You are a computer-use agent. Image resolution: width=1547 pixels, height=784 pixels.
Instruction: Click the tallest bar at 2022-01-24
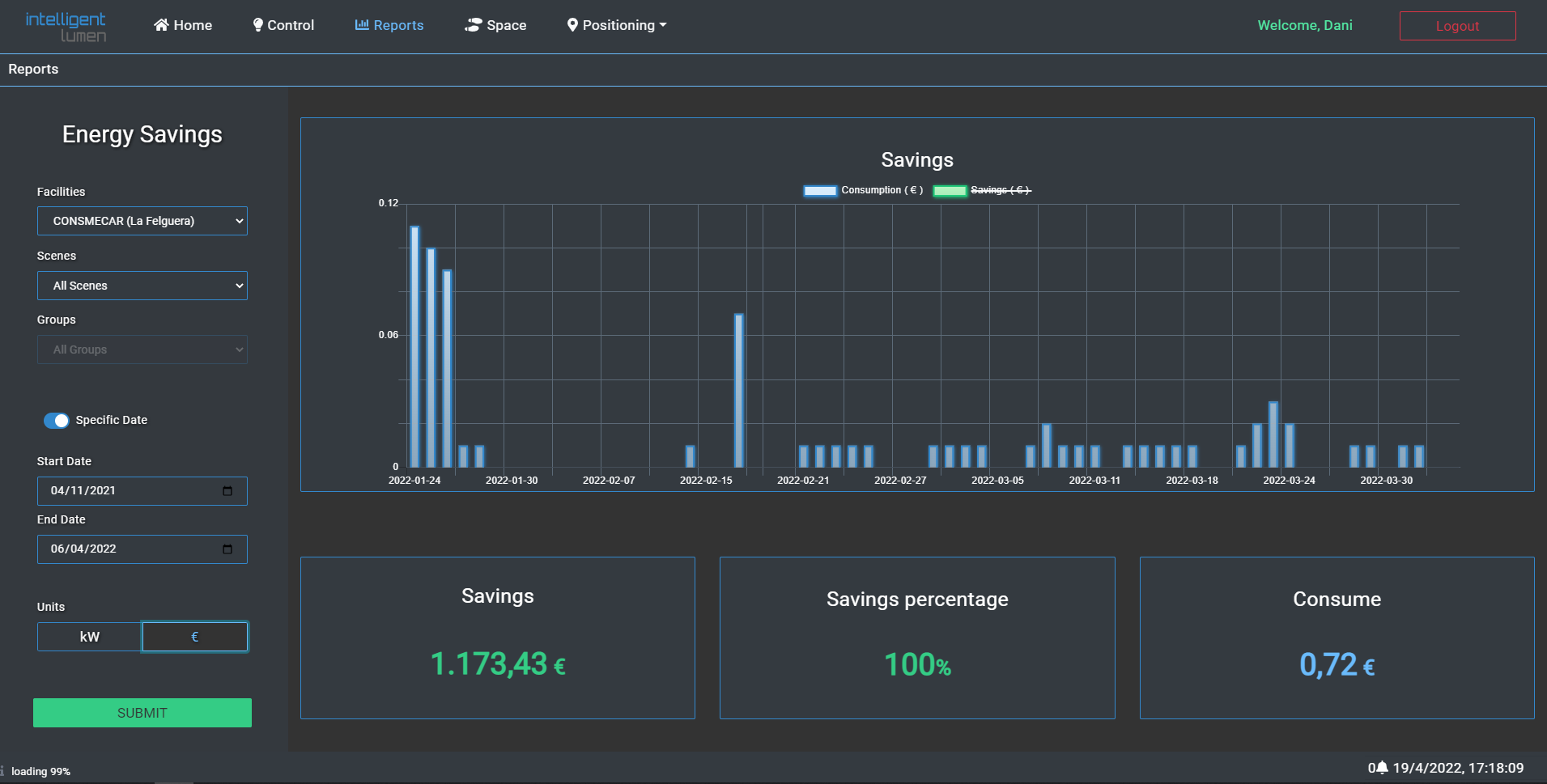(414, 346)
